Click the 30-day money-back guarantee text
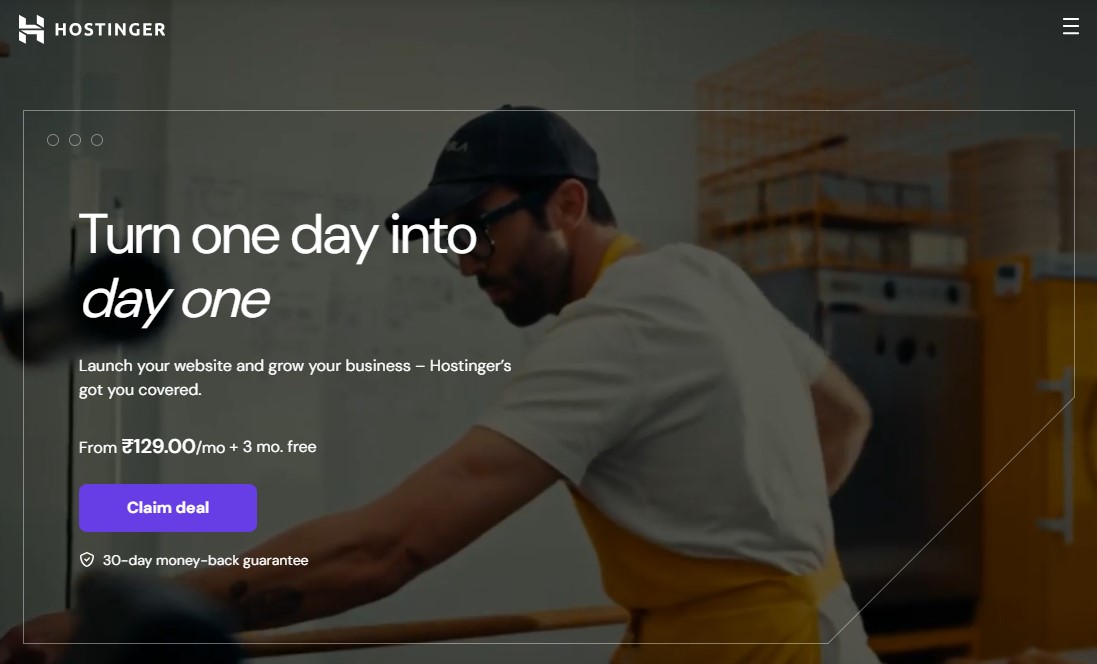Viewport: 1097px width, 664px height. coord(205,560)
